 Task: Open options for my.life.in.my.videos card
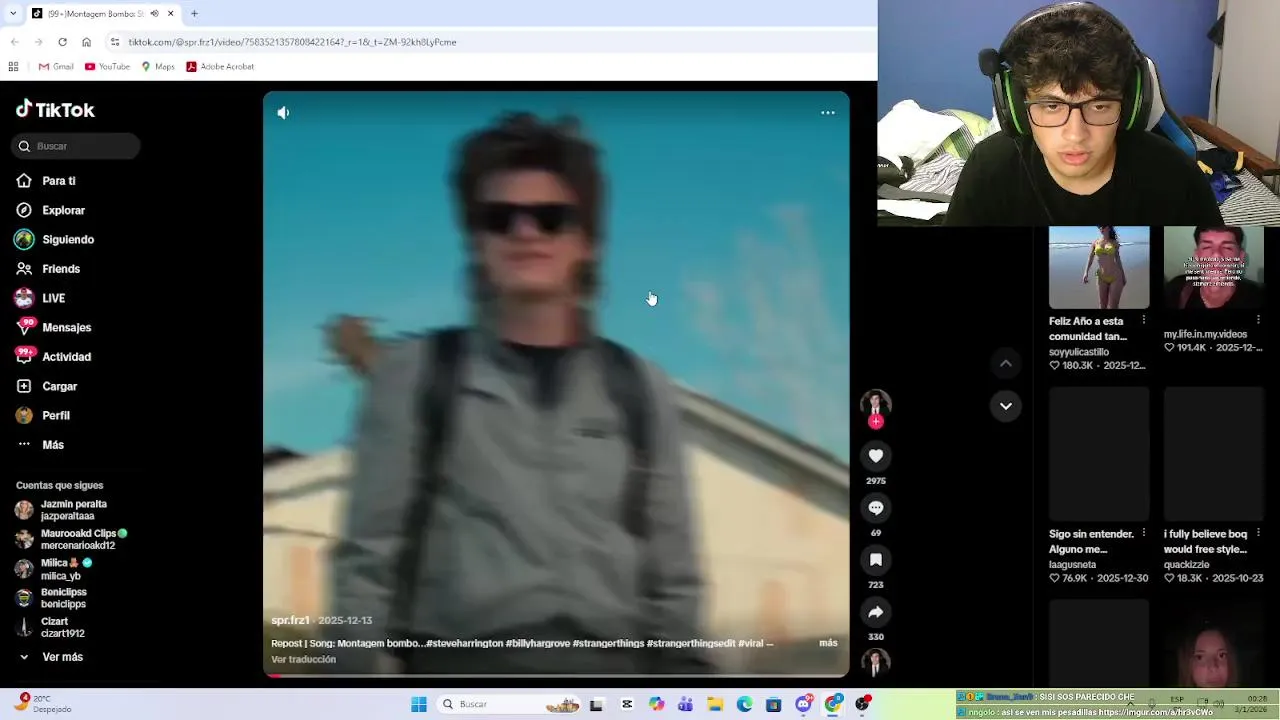pos(1258,320)
